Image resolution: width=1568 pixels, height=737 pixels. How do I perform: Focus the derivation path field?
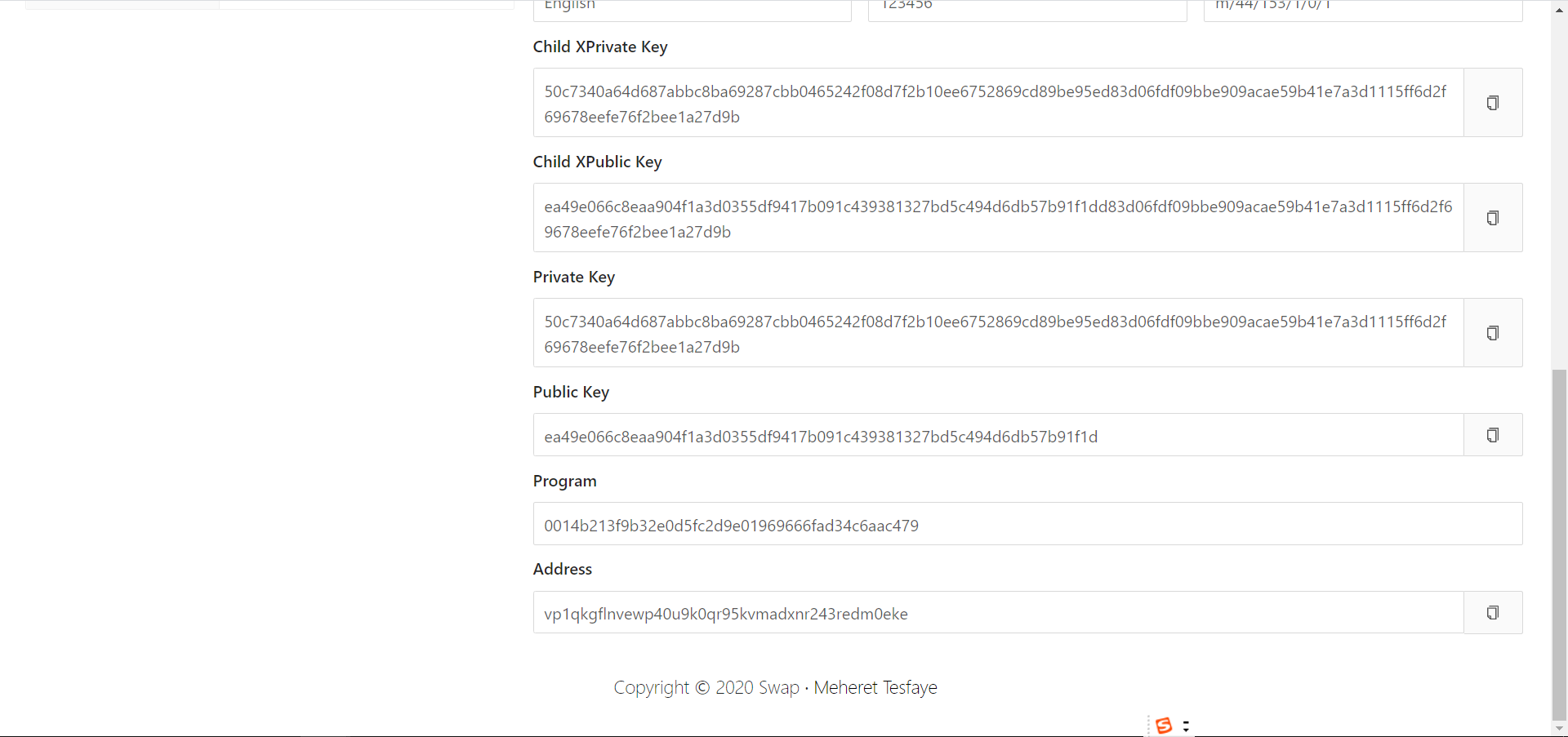click(x=1363, y=8)
